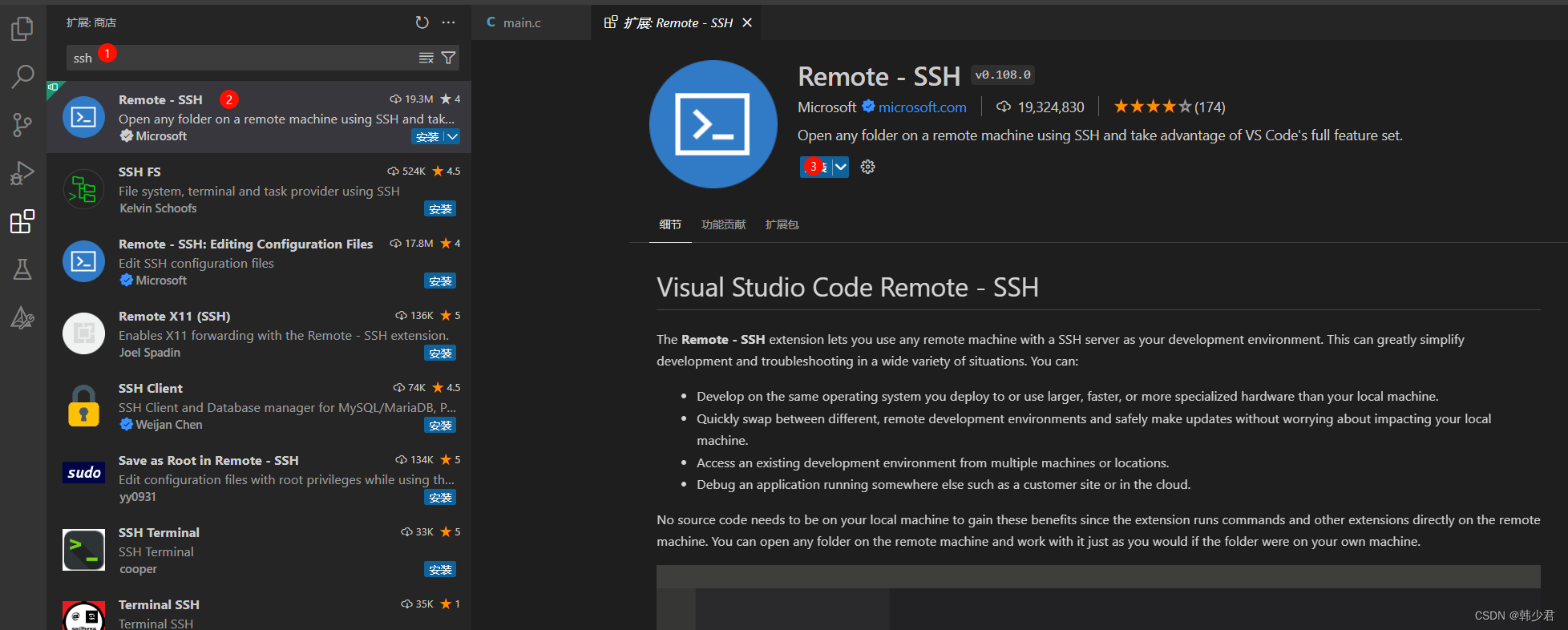Open the Extensions view icon
This screenshot has width=1568, height=630.
coord(22,221)
